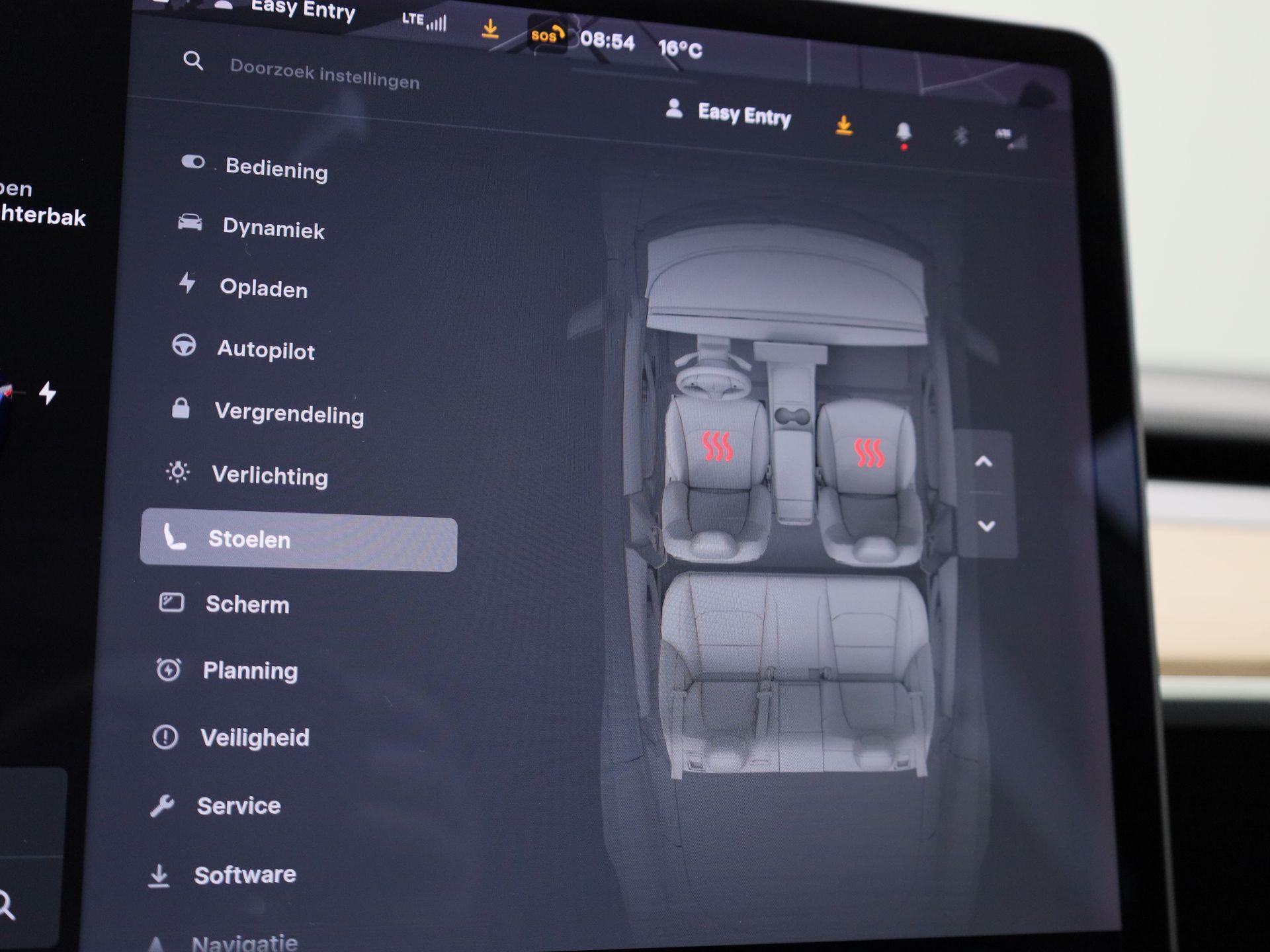Screen dimensions: 1270x952
Task: Go to Verlichting settings
Action: (269, 475)
